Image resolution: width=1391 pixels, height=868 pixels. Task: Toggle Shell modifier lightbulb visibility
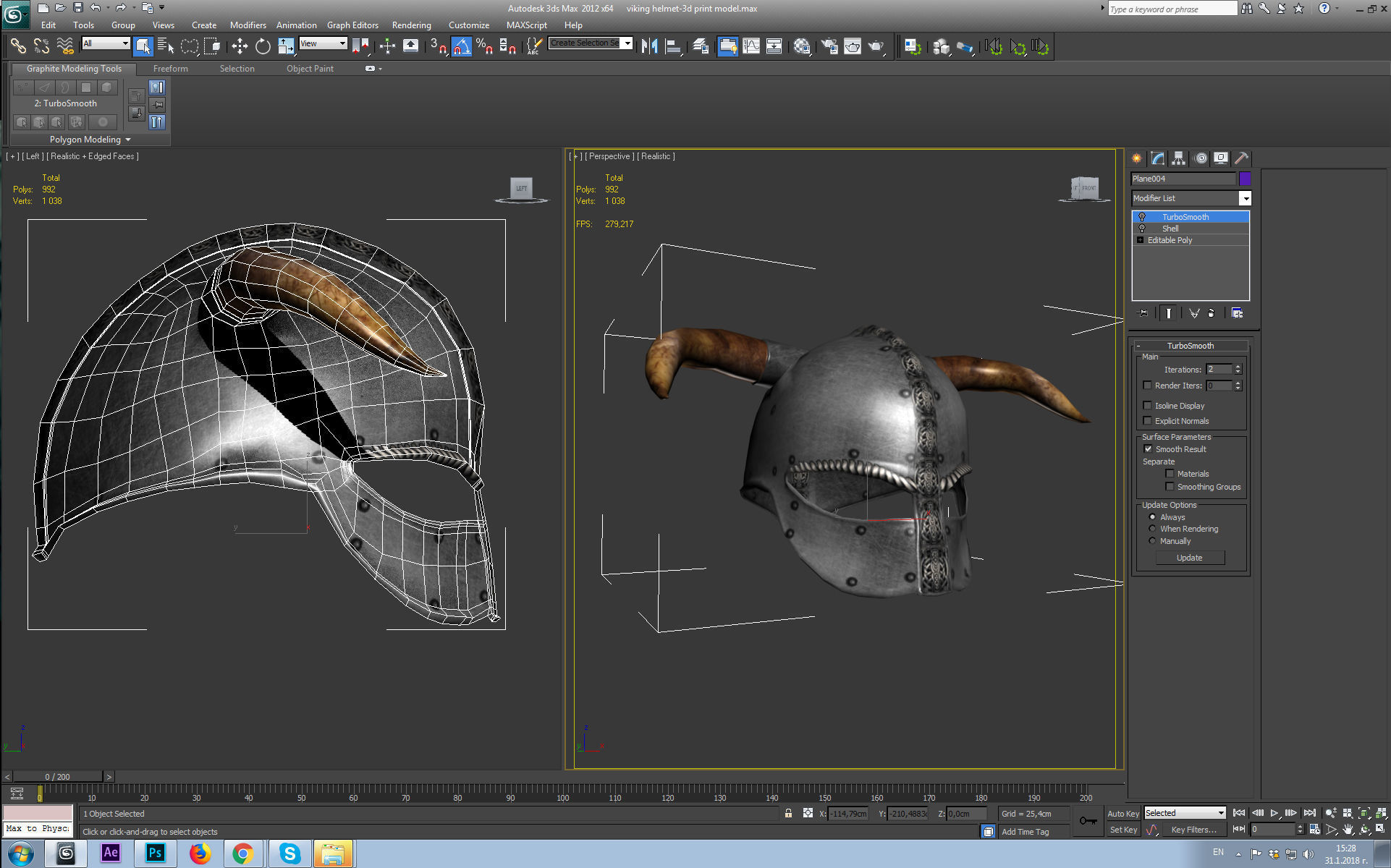[1142, 229]
